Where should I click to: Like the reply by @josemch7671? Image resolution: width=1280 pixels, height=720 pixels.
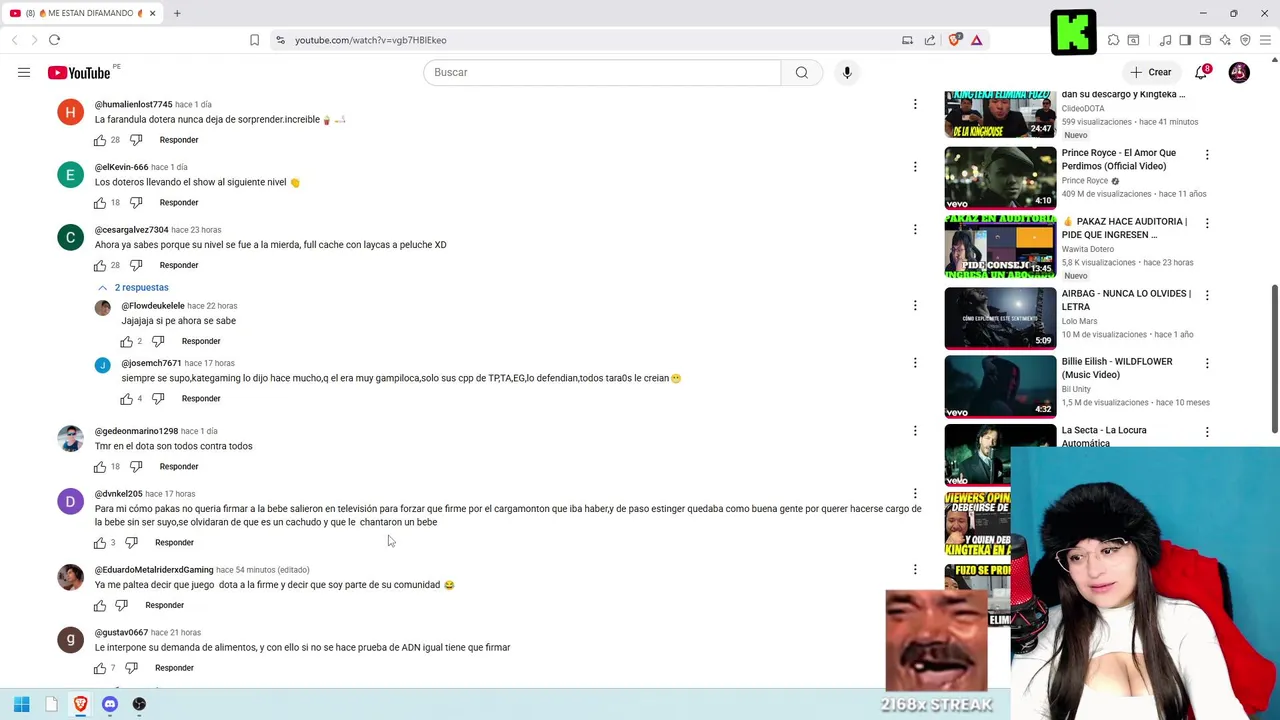127,399
